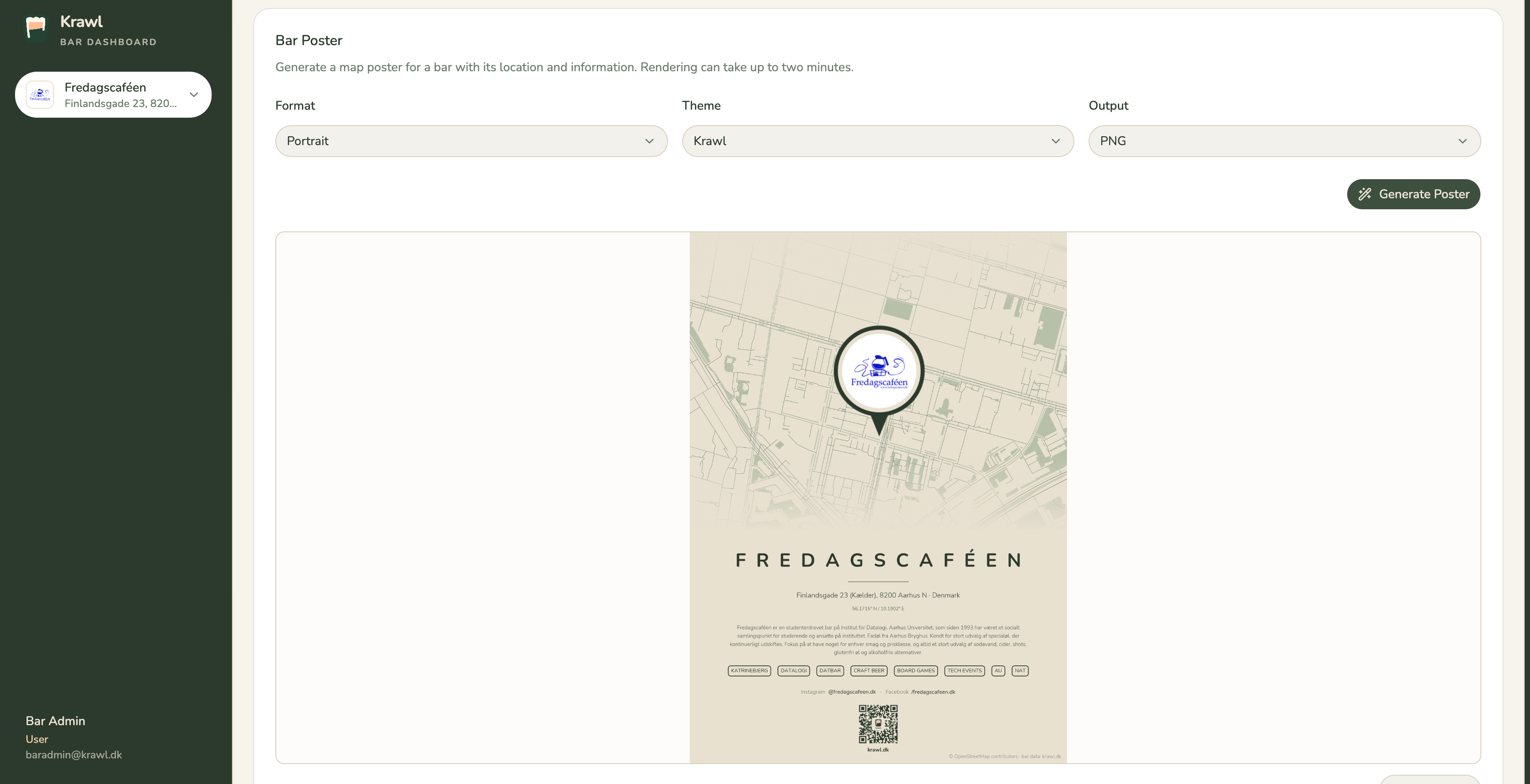Click the CRAFT BEER tag on poster
Viewport: 1530px width, 784px height.
click(869, 671)
